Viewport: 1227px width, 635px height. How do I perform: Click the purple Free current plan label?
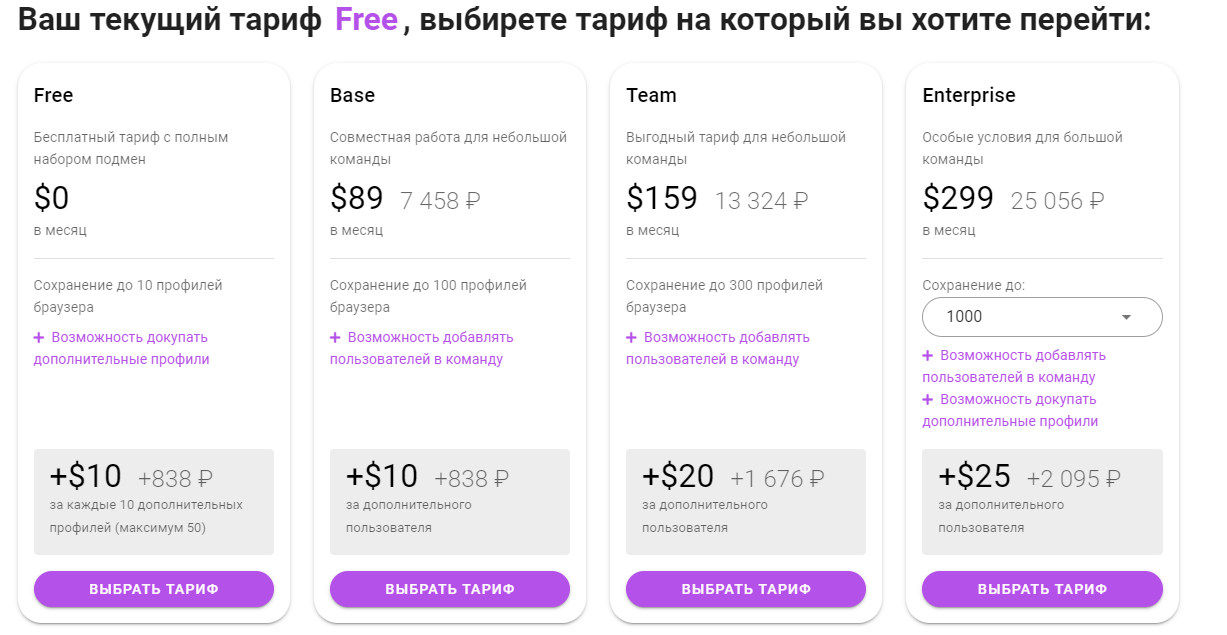pos(366,20)
